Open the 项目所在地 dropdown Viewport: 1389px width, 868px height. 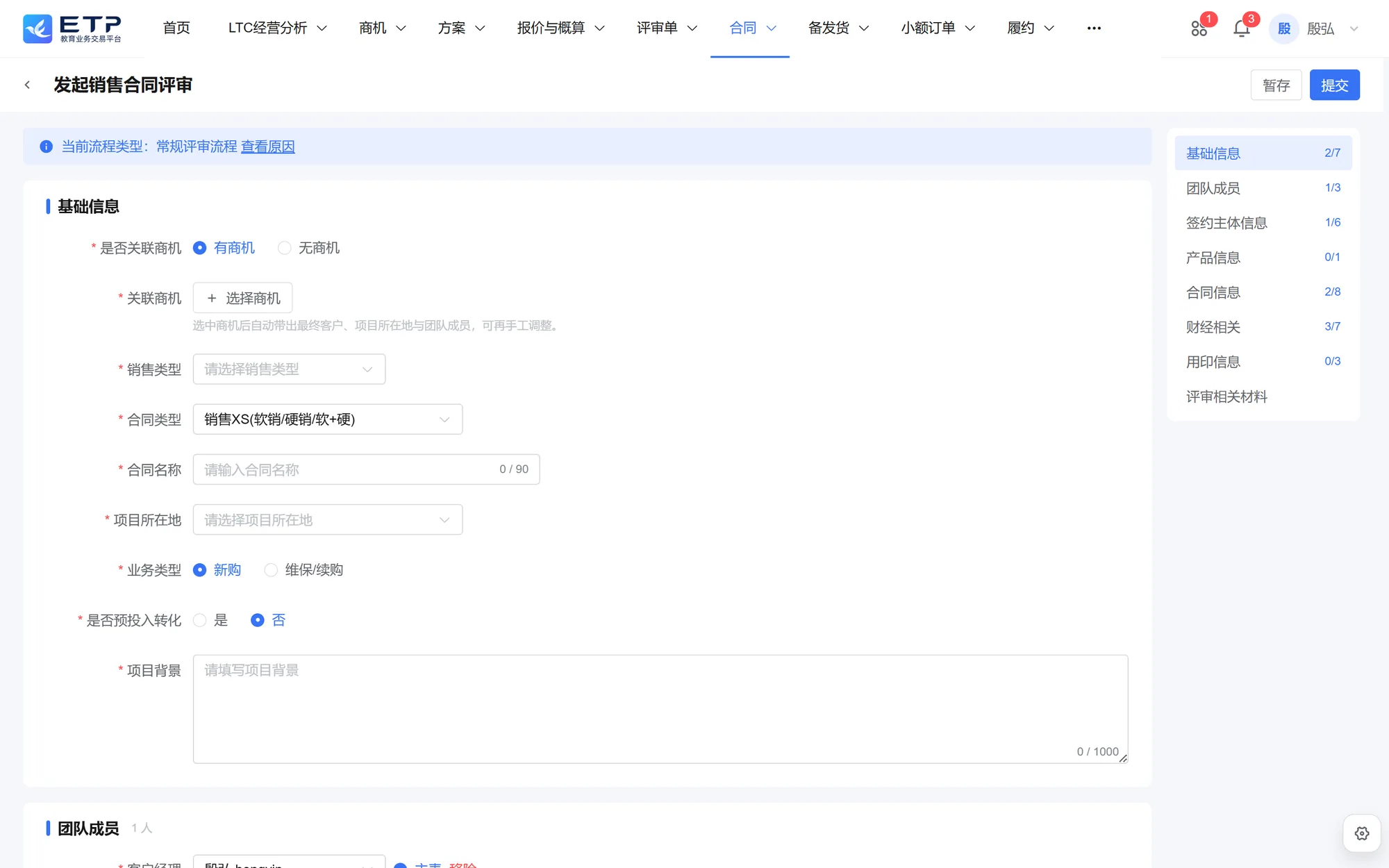point(328,520)
